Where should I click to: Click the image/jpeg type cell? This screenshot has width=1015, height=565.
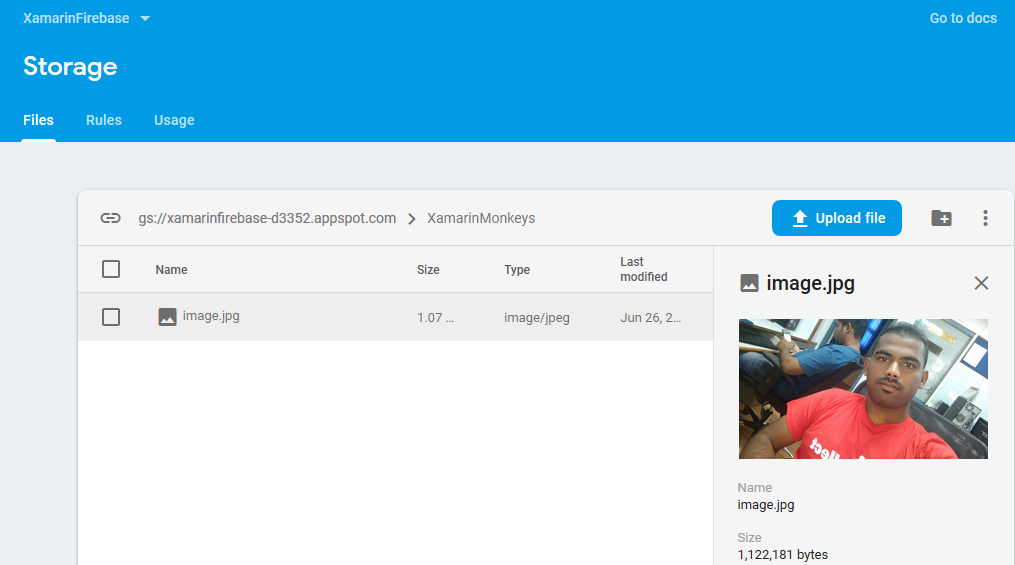tap(537, 318)
